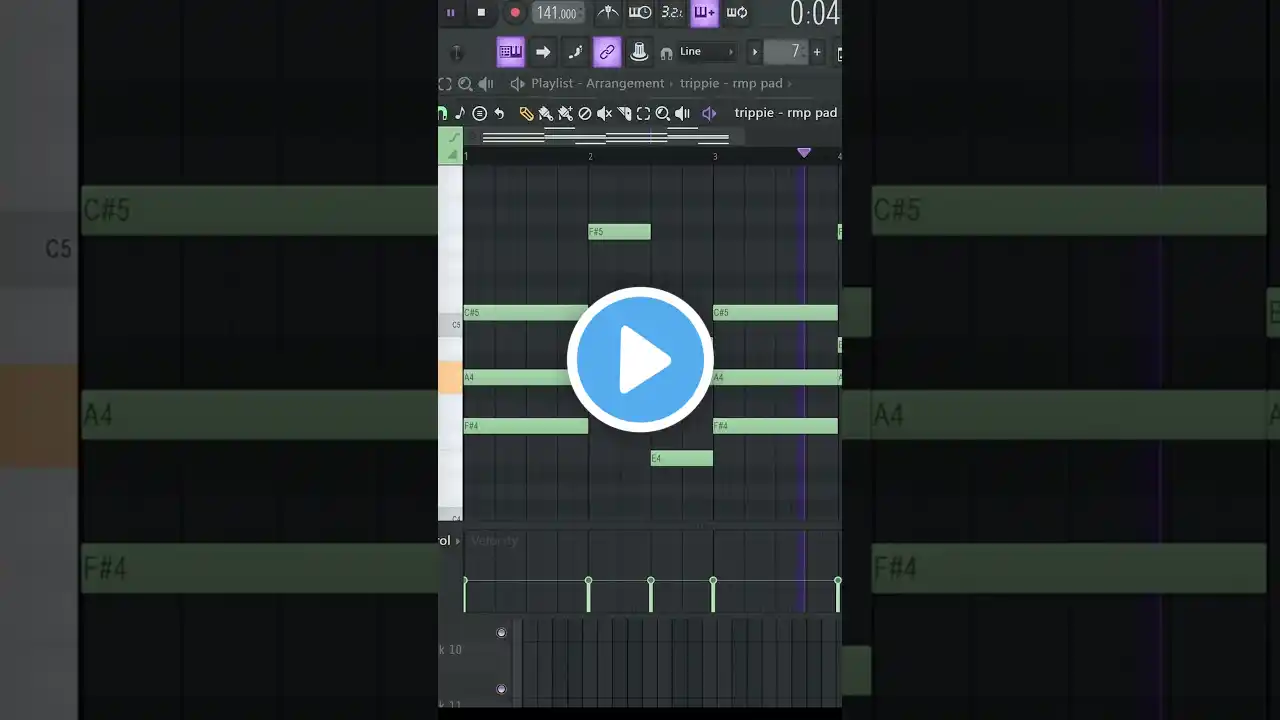Viewport: 1280px width, 720px height.
Task: Open the Line snap dropdown
Action: coord(706,52)
